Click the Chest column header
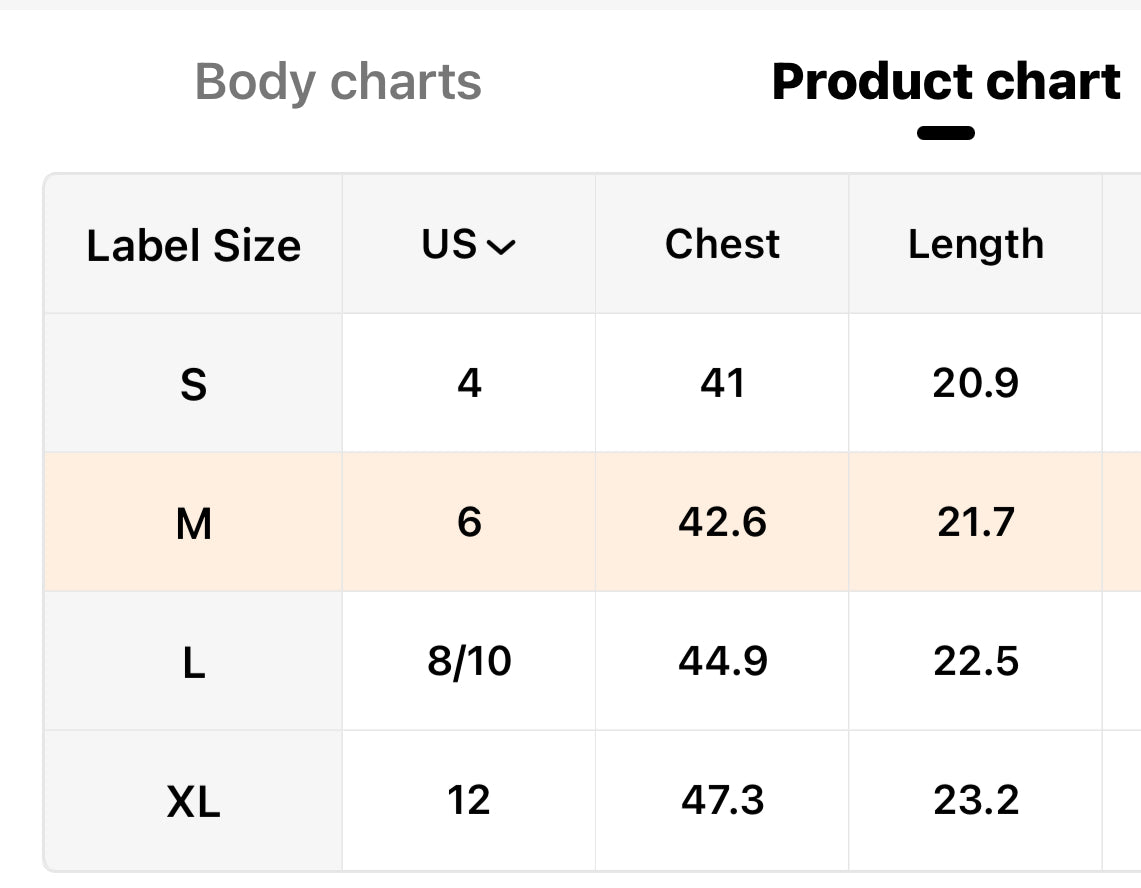The height and width of the screenshot is (888, 1141). coord(722,244)
